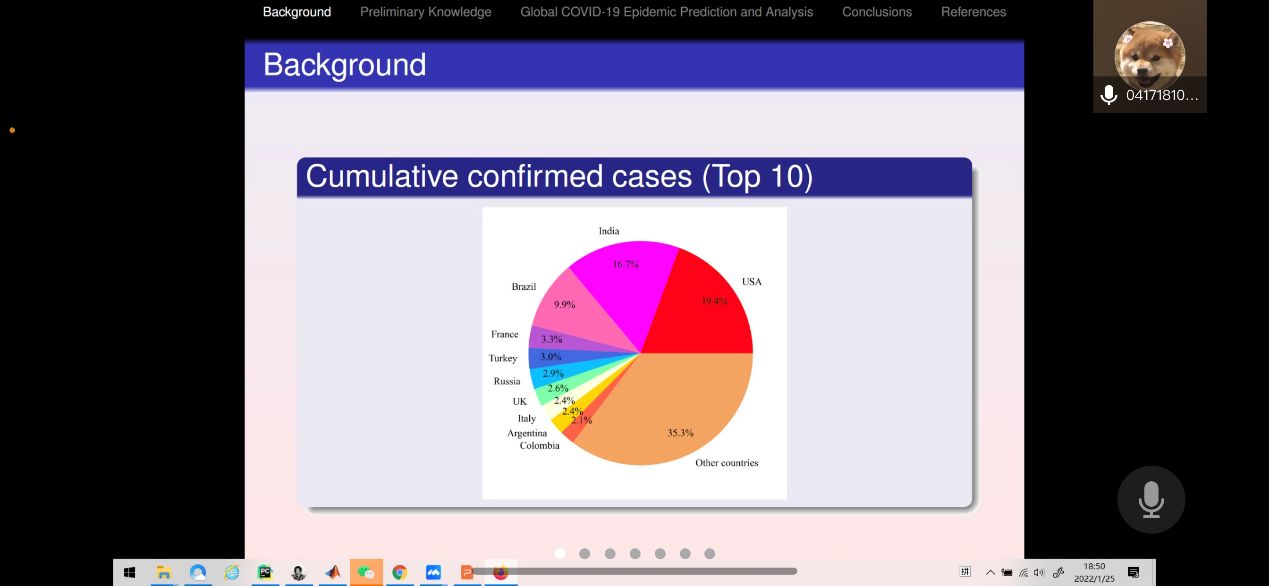Click the WPS Presentation taskbar icon
The image size is (1269, 586).
pos(466,572)
